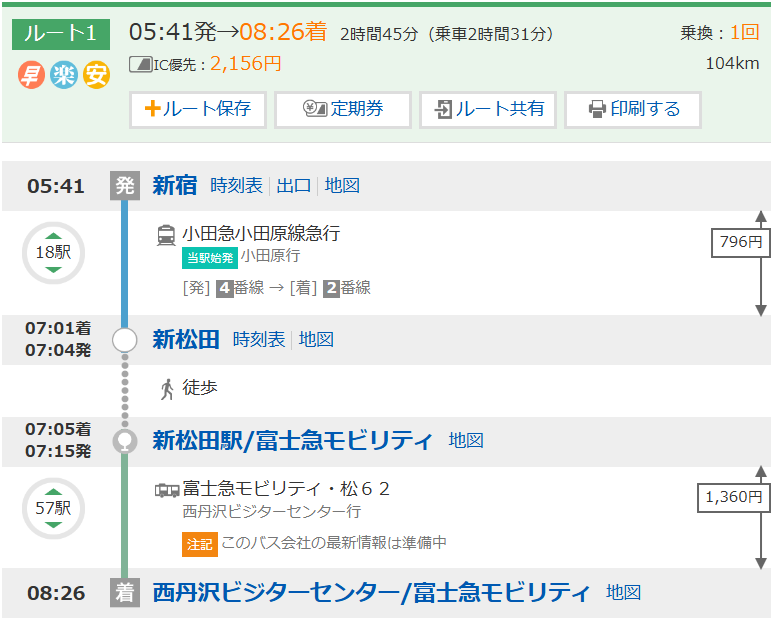Viewport: 771px width, 619px height.
Task: Open the 新松田駅/富士急モビリティ bus stop link
Action: (293, 441)
